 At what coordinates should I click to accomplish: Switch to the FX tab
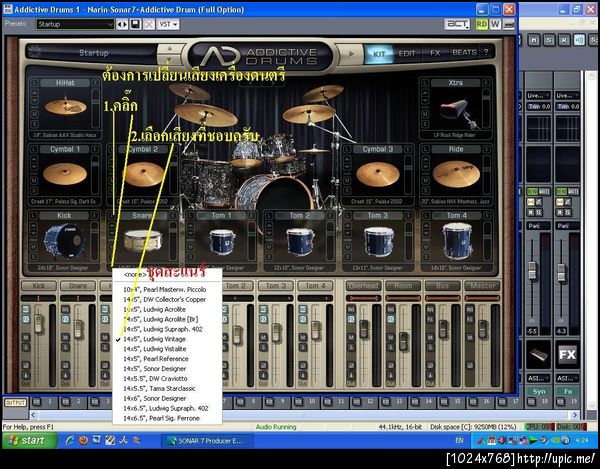coord(435,53)
